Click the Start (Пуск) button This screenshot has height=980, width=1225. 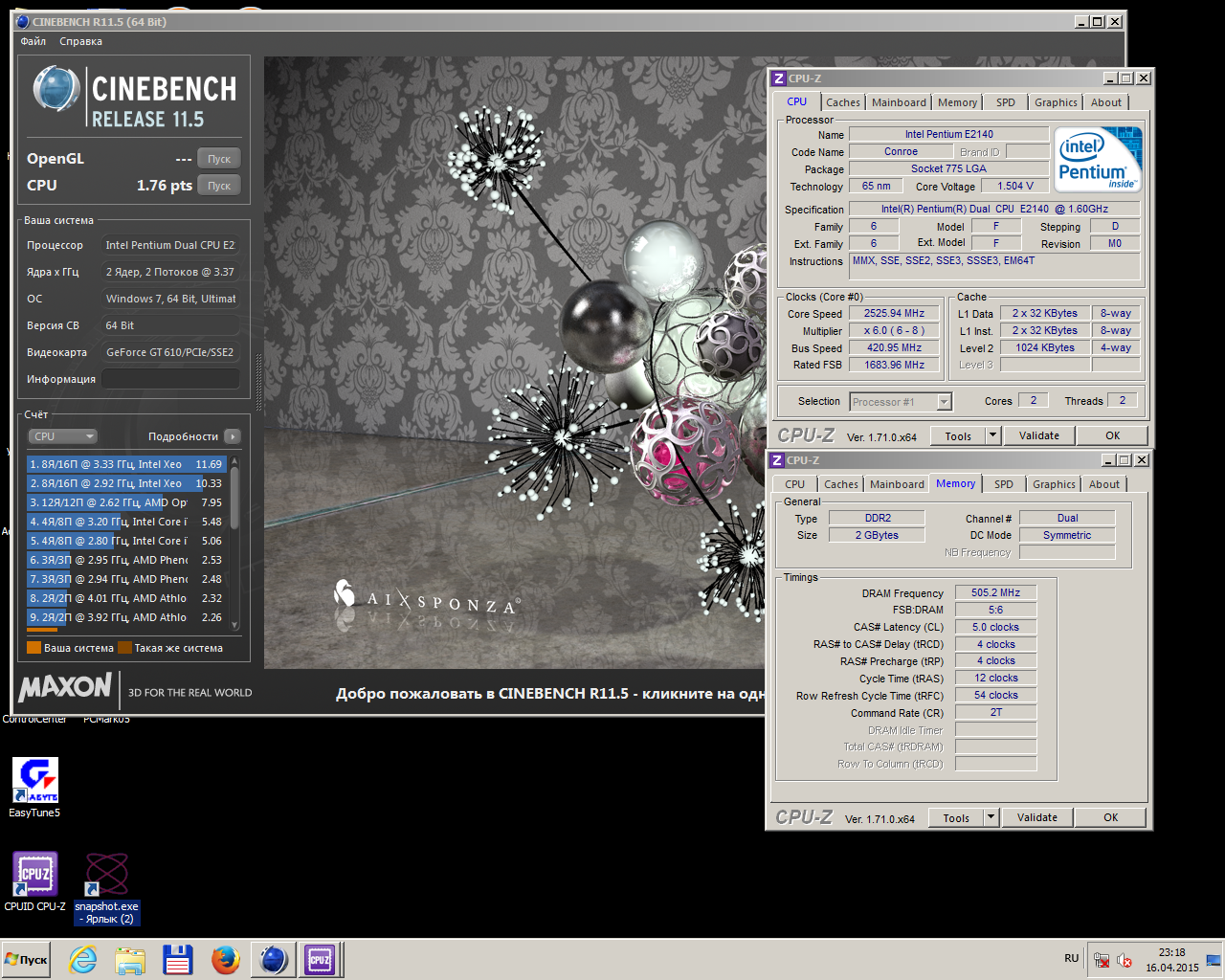pyautogui.click(x=27, y=959)
